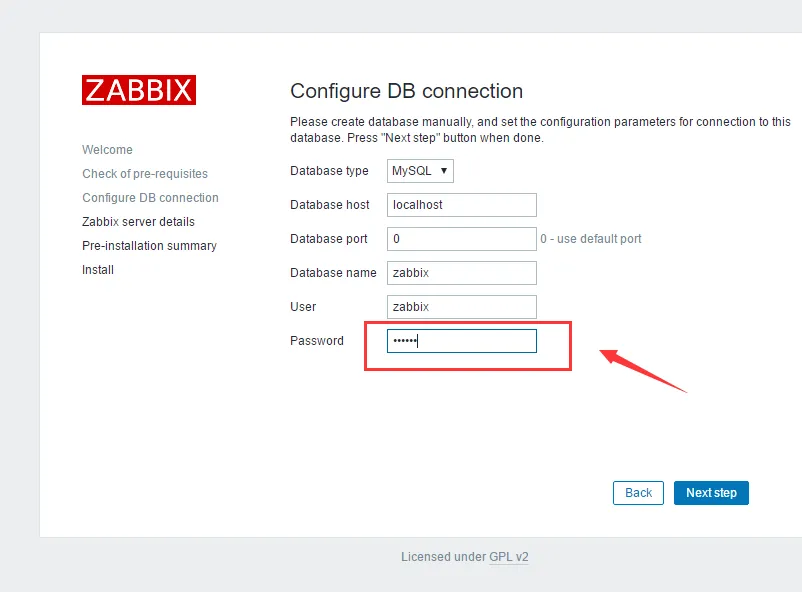This screenshot has width=802, height=592.
Task: Click the Password label text
Action: [x=317, y=341]
